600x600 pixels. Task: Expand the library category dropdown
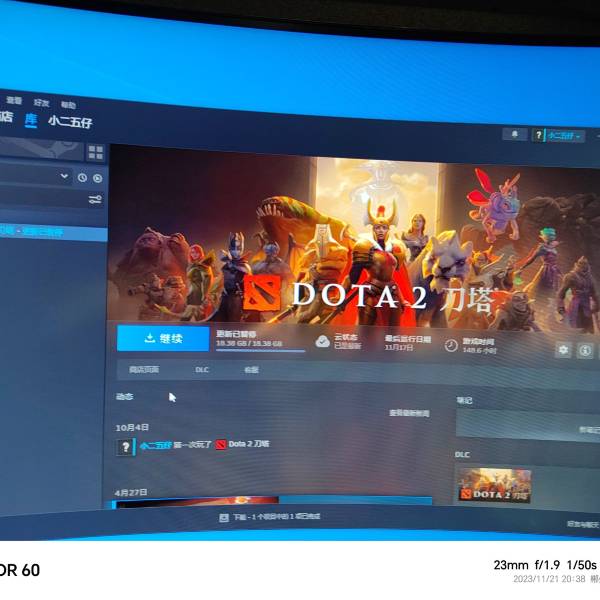click(x=66, y=176)
